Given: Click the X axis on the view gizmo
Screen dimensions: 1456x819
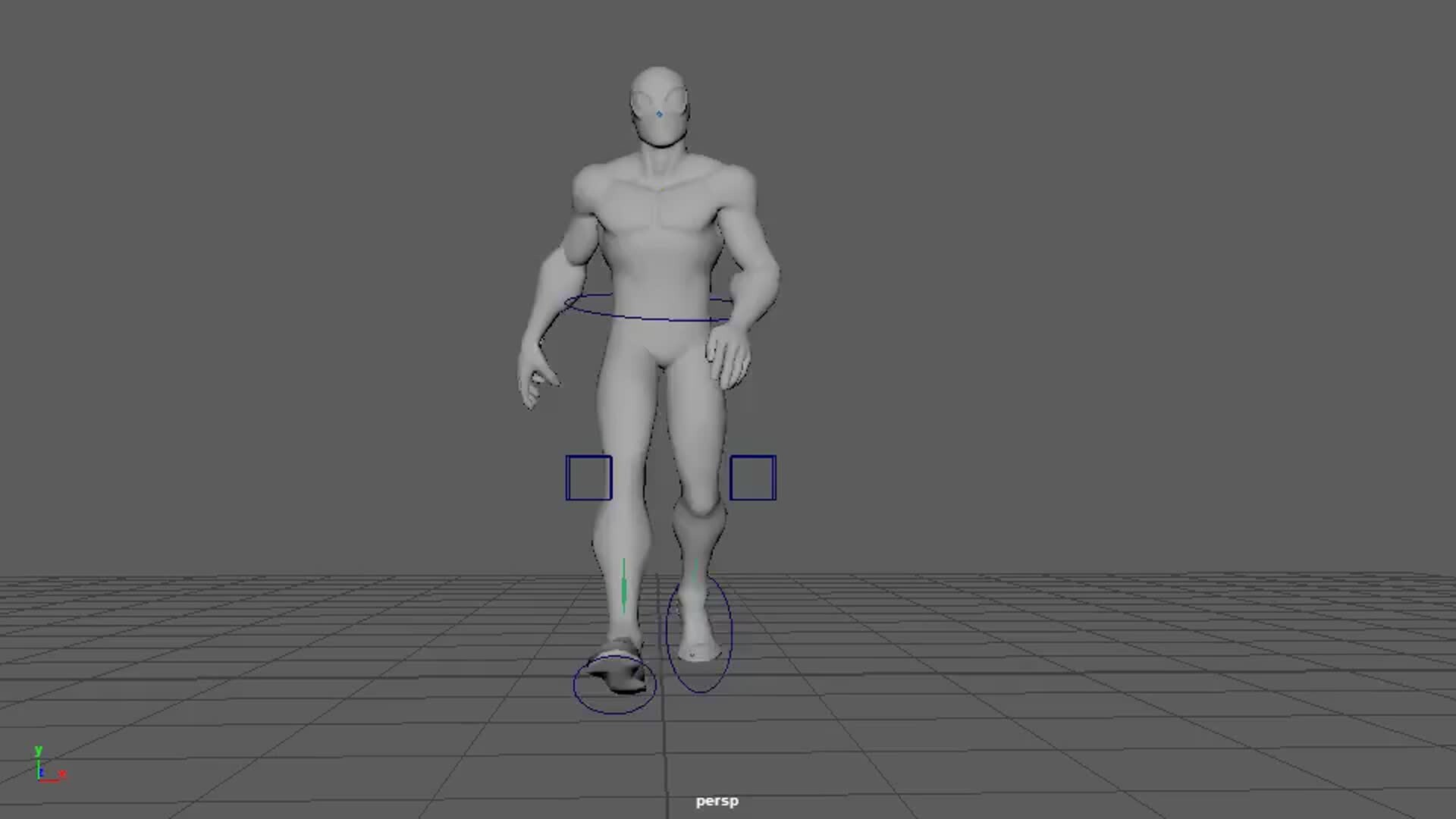Looking at the screenshot, I should (63, 773).
